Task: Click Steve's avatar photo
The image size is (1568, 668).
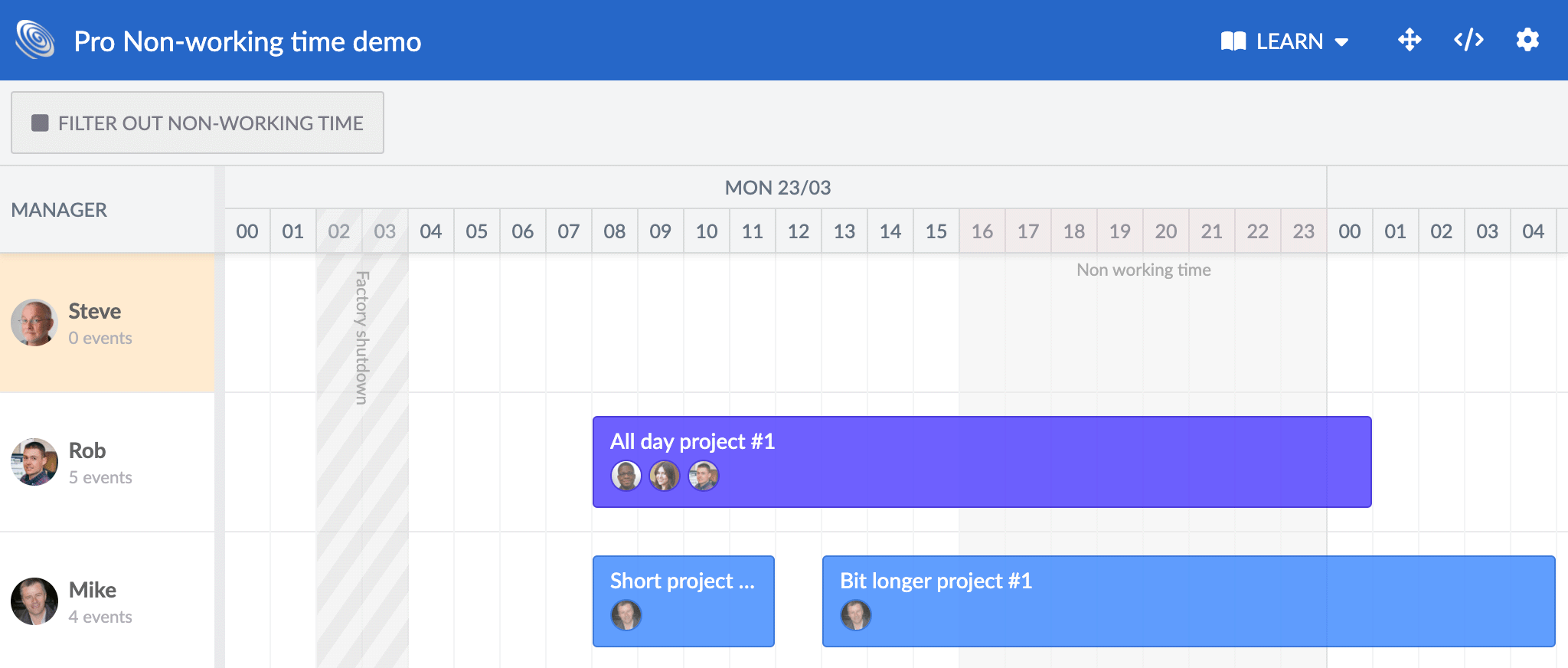Action: [x=34, y=323]
